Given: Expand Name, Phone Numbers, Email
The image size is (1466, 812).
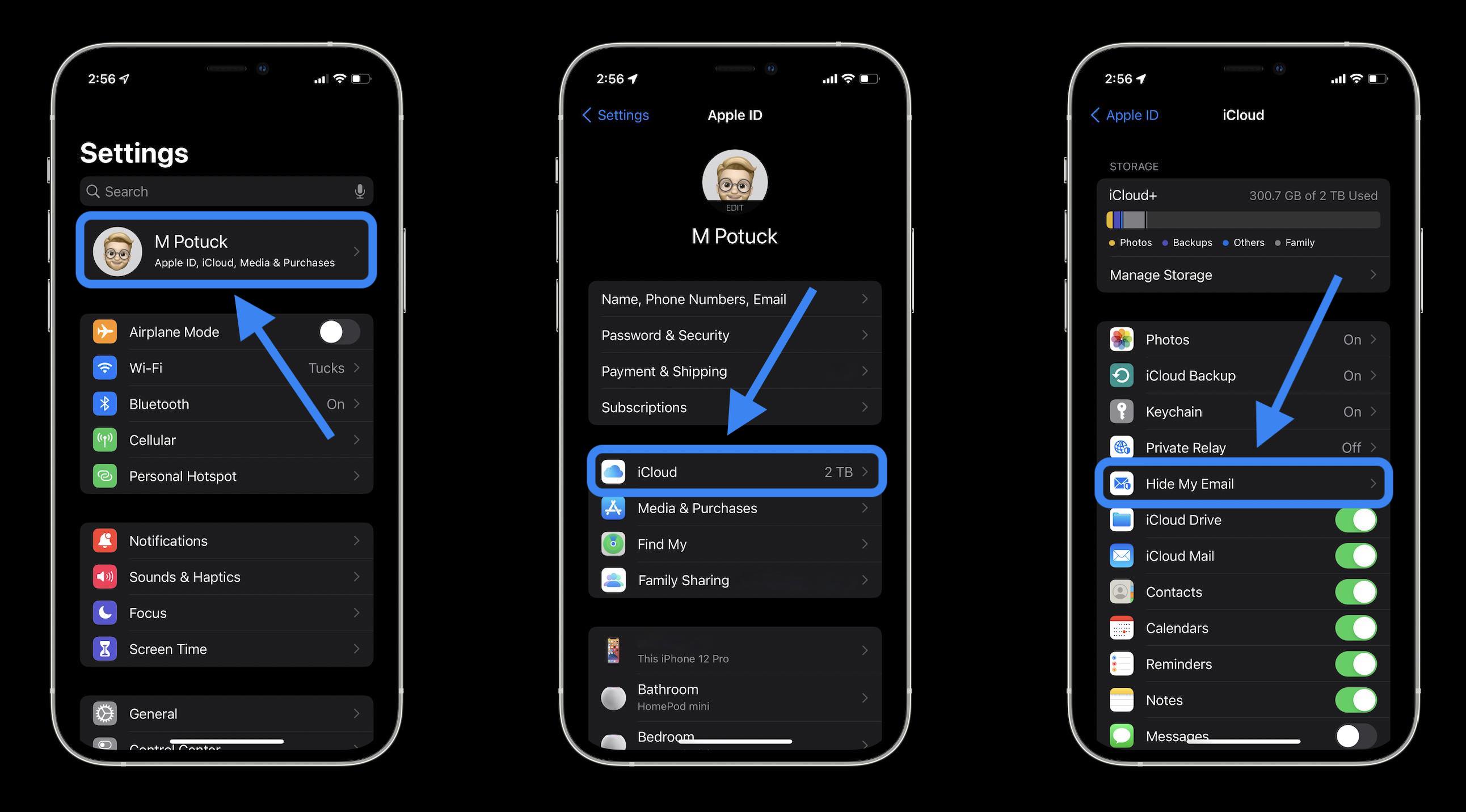Looking at the screenshot, I should click(x=734, y=298).
